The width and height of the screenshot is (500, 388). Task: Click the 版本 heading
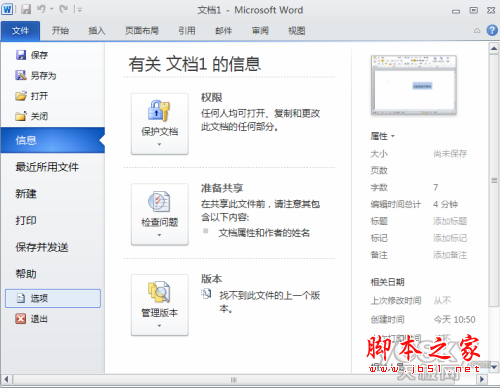[x=212, y=279]
